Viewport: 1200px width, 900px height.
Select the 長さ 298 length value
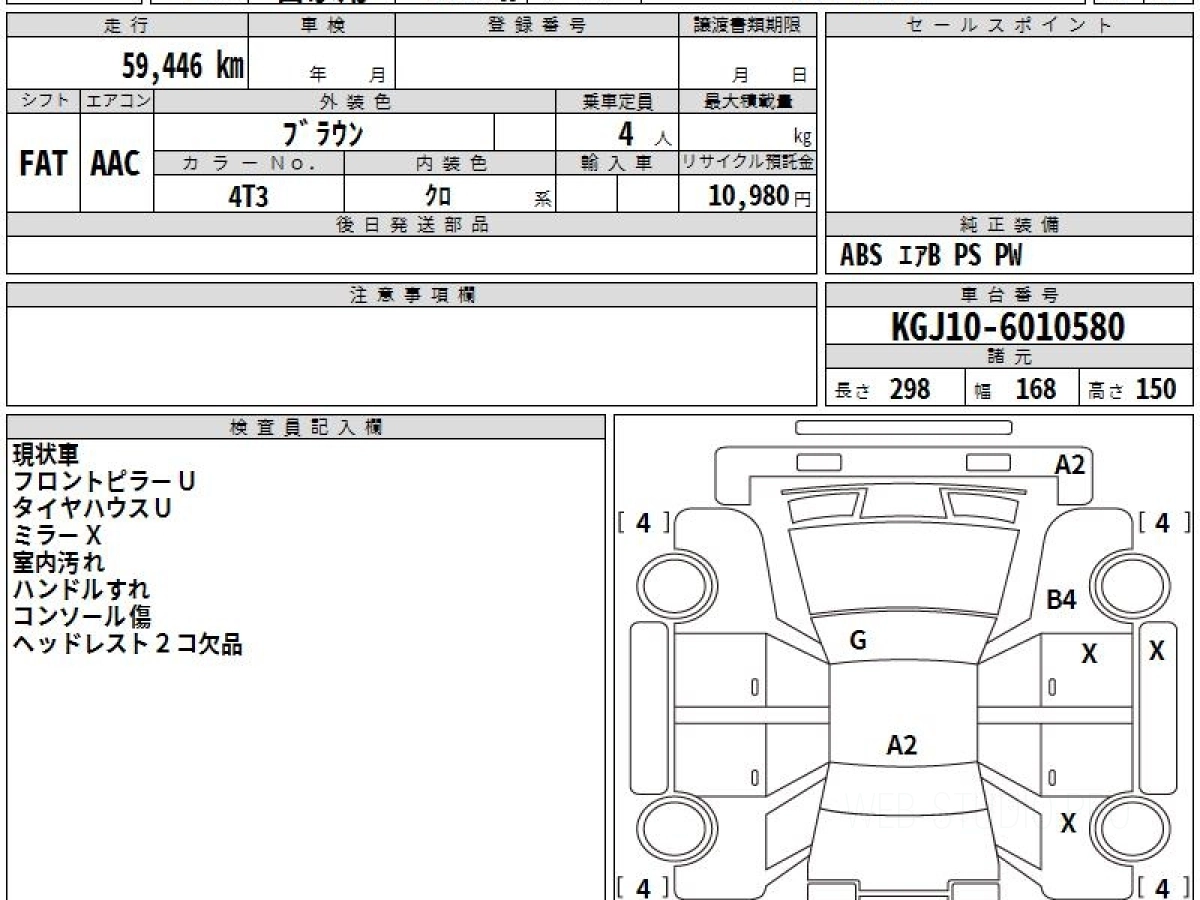pos(882,389)
